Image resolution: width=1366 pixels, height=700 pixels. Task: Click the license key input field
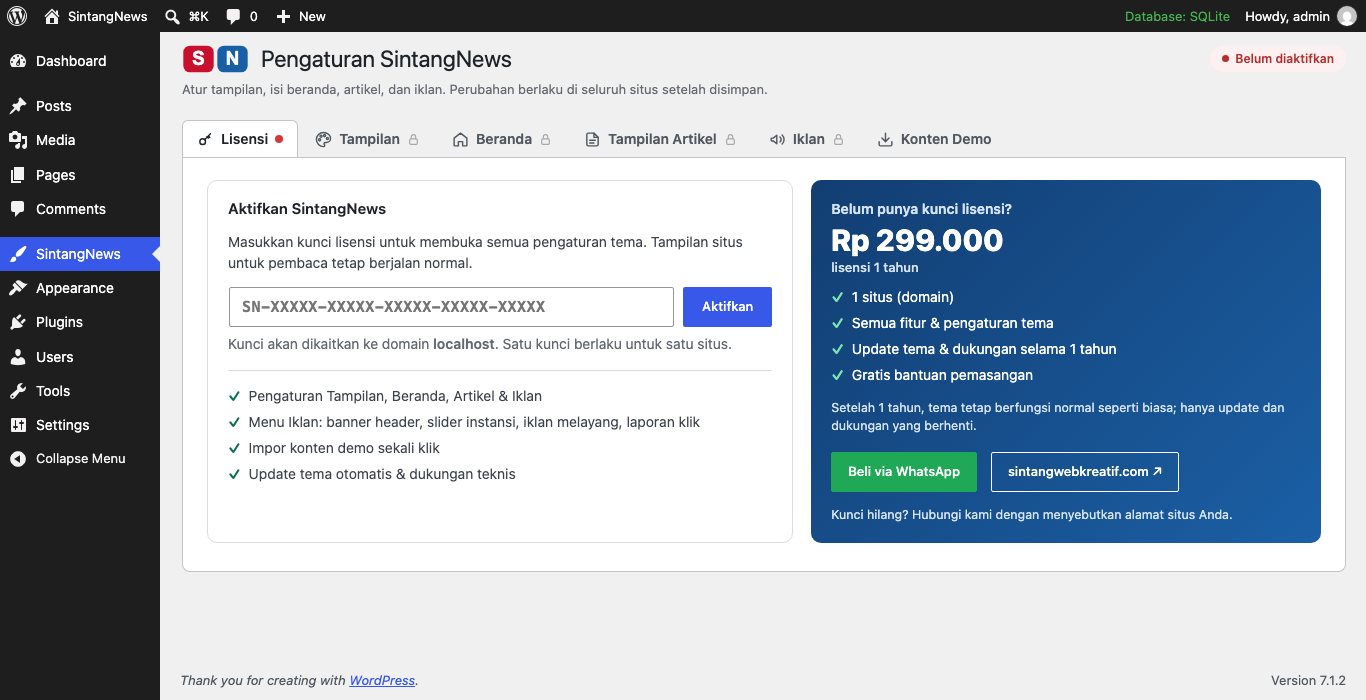(x=451, y=307)
